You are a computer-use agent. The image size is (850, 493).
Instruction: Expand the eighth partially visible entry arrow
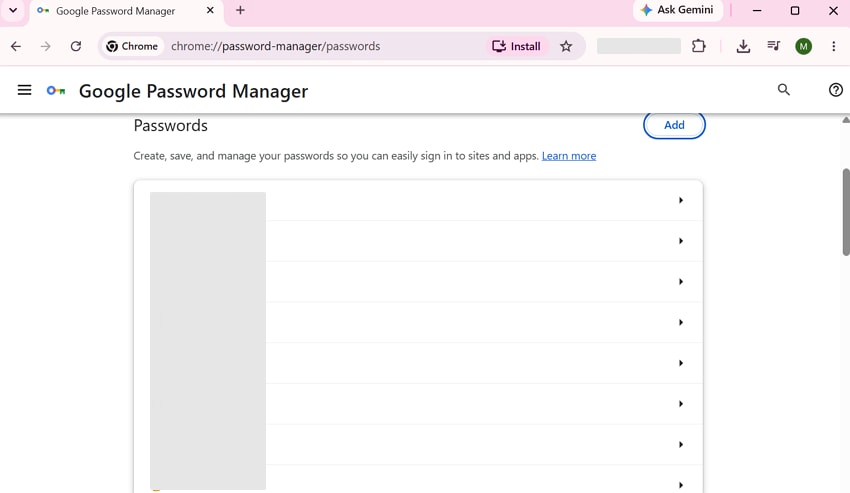(681, 485)
